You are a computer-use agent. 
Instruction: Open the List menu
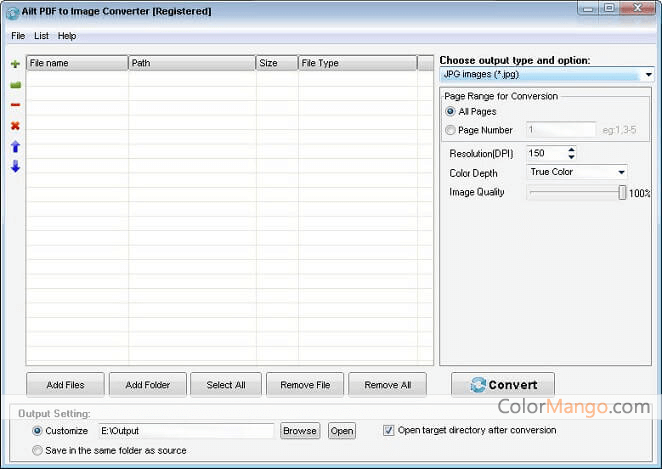point(41,36)
